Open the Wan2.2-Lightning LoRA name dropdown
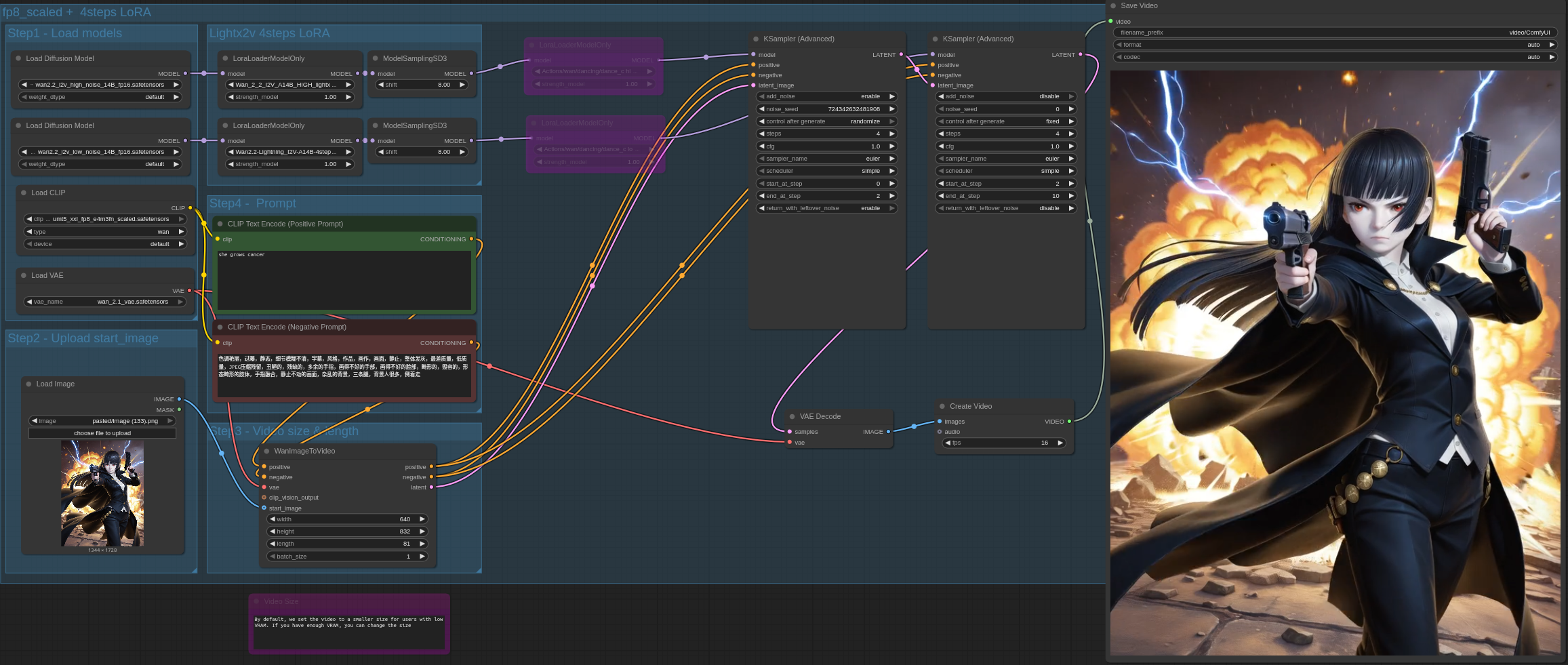 289,152
